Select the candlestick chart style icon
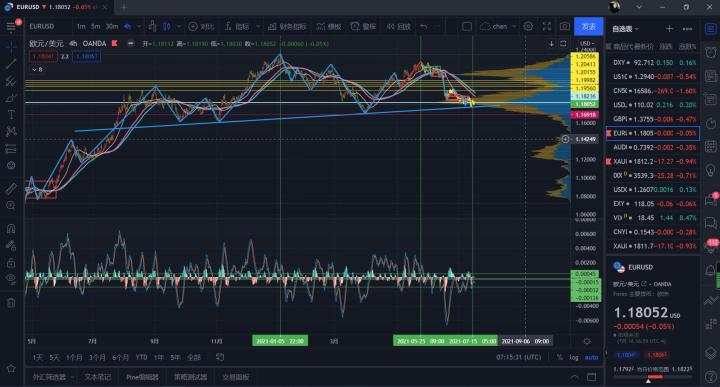Viewport: 720px width, 387px height. coord(167,27)
